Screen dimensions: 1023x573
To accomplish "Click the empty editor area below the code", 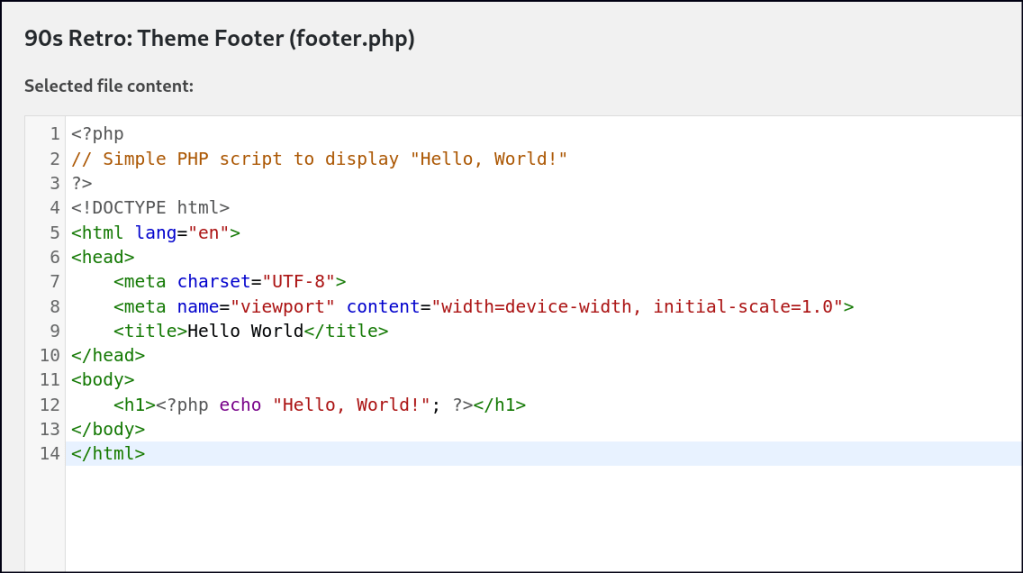I will click(540, 520).
